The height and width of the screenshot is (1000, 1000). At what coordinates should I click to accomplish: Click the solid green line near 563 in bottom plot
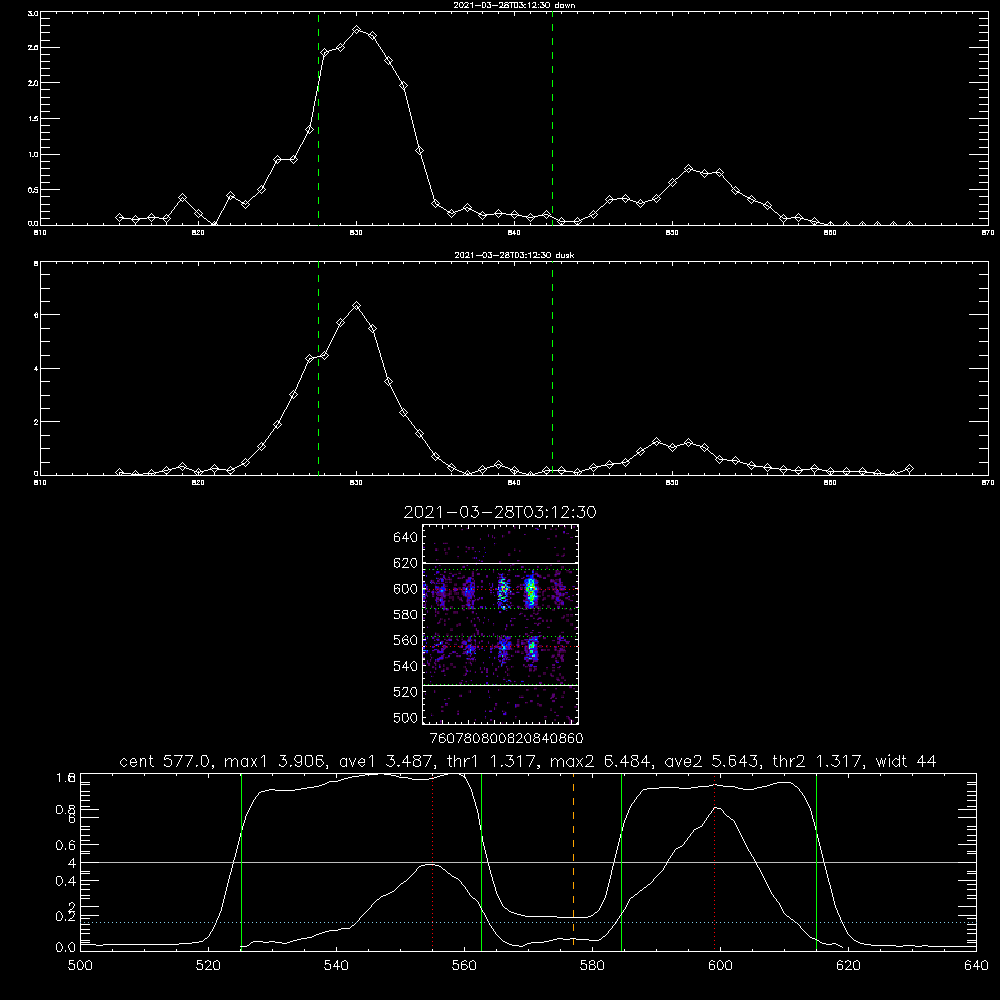[481, 861]
